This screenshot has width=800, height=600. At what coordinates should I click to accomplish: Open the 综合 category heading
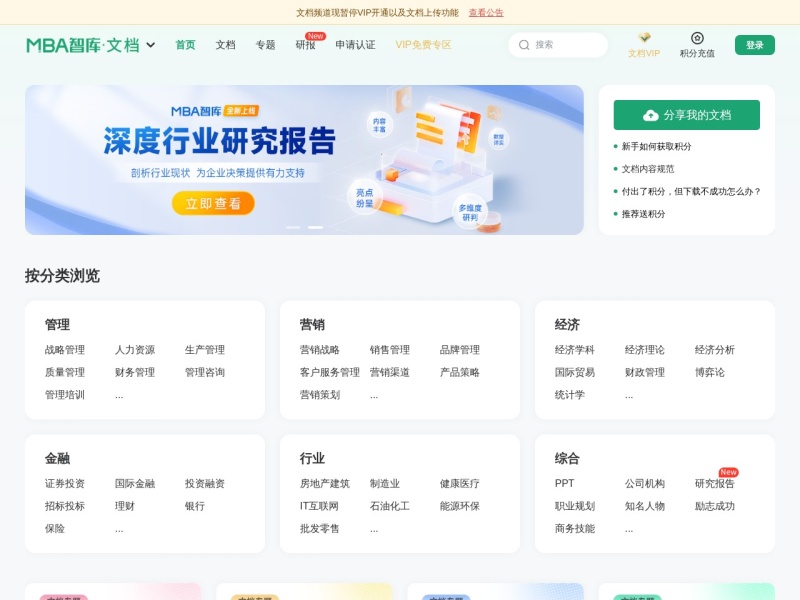coord(567,458)
